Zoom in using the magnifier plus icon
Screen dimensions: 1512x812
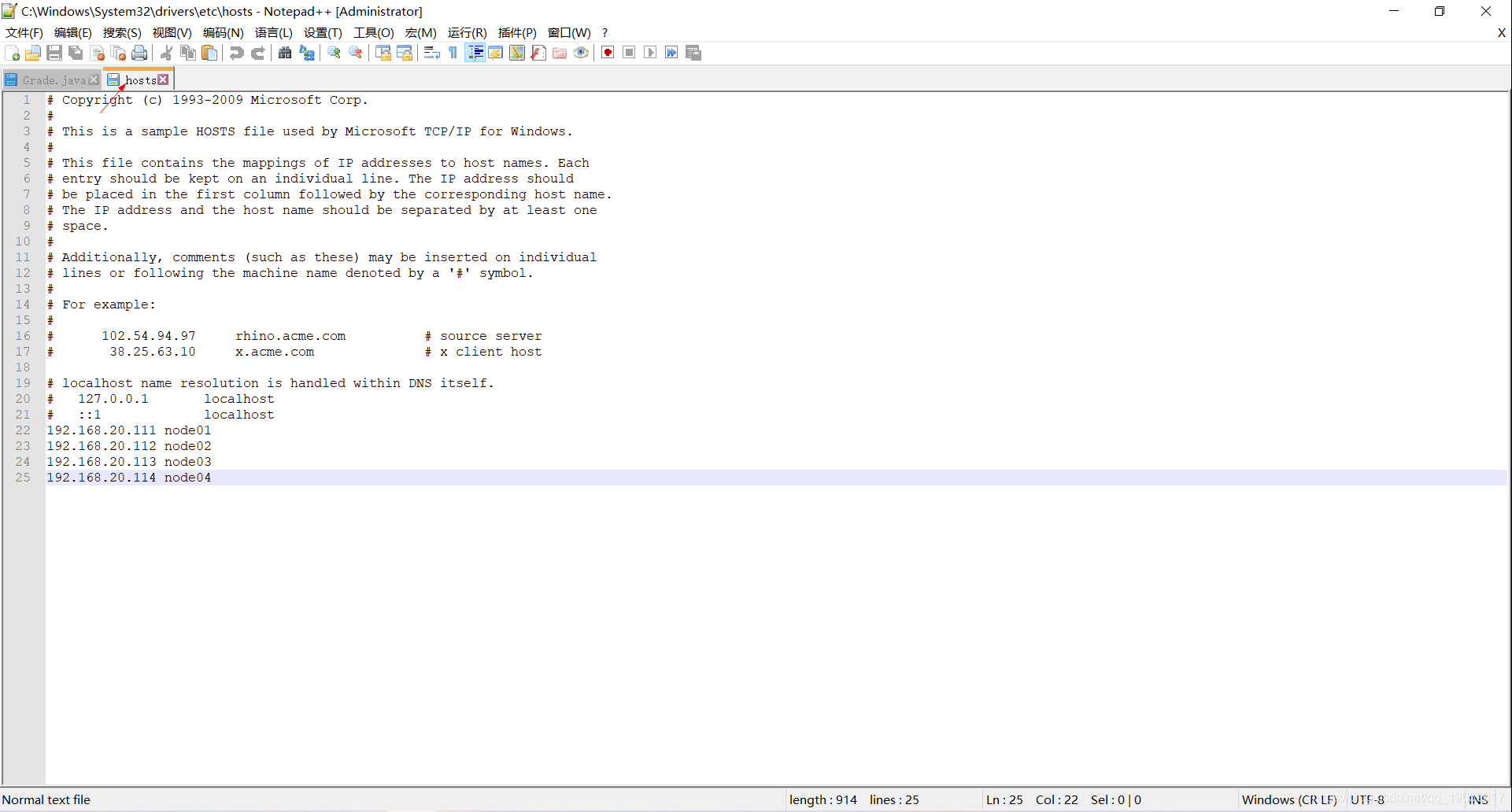tap(335, 53)
